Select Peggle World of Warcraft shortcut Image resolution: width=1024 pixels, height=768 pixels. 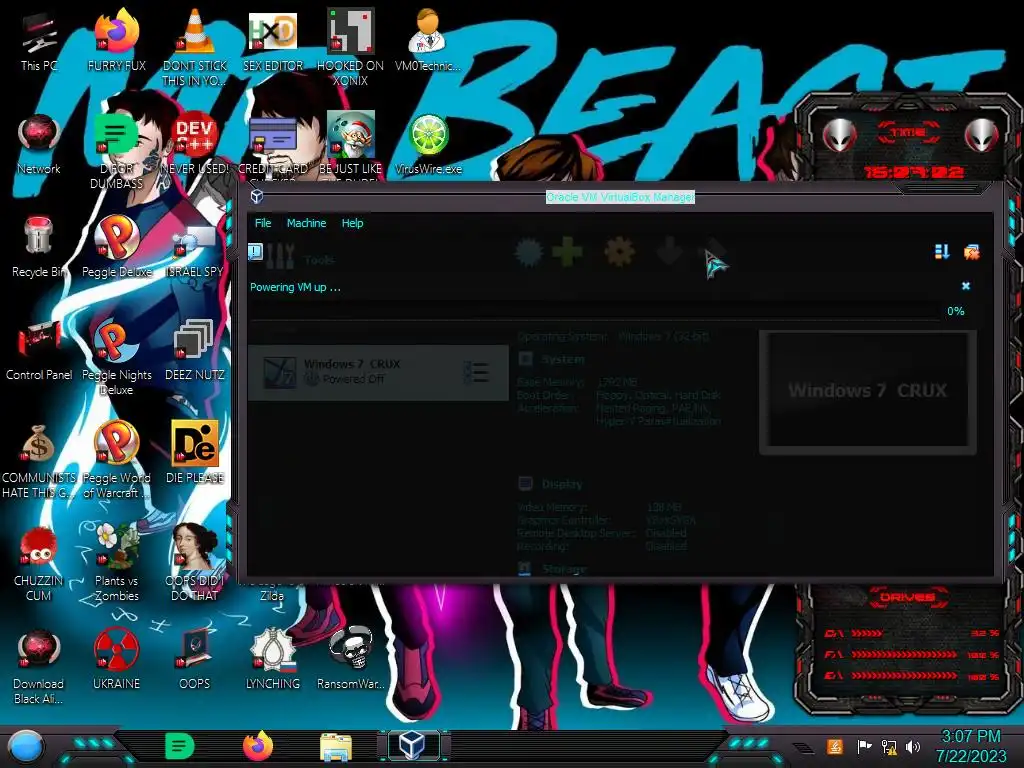pos(116,461)
